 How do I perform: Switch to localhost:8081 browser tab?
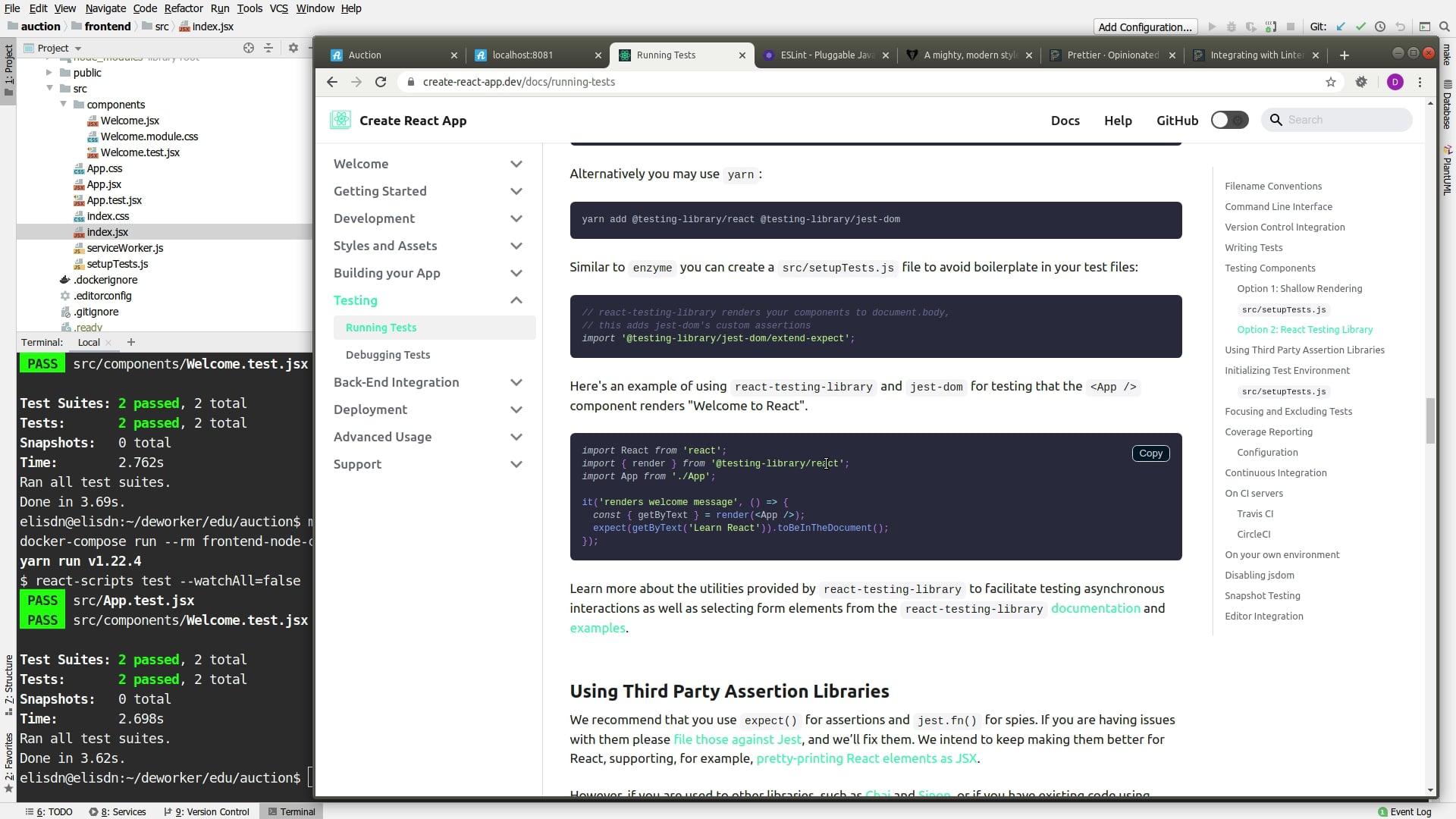537,55
